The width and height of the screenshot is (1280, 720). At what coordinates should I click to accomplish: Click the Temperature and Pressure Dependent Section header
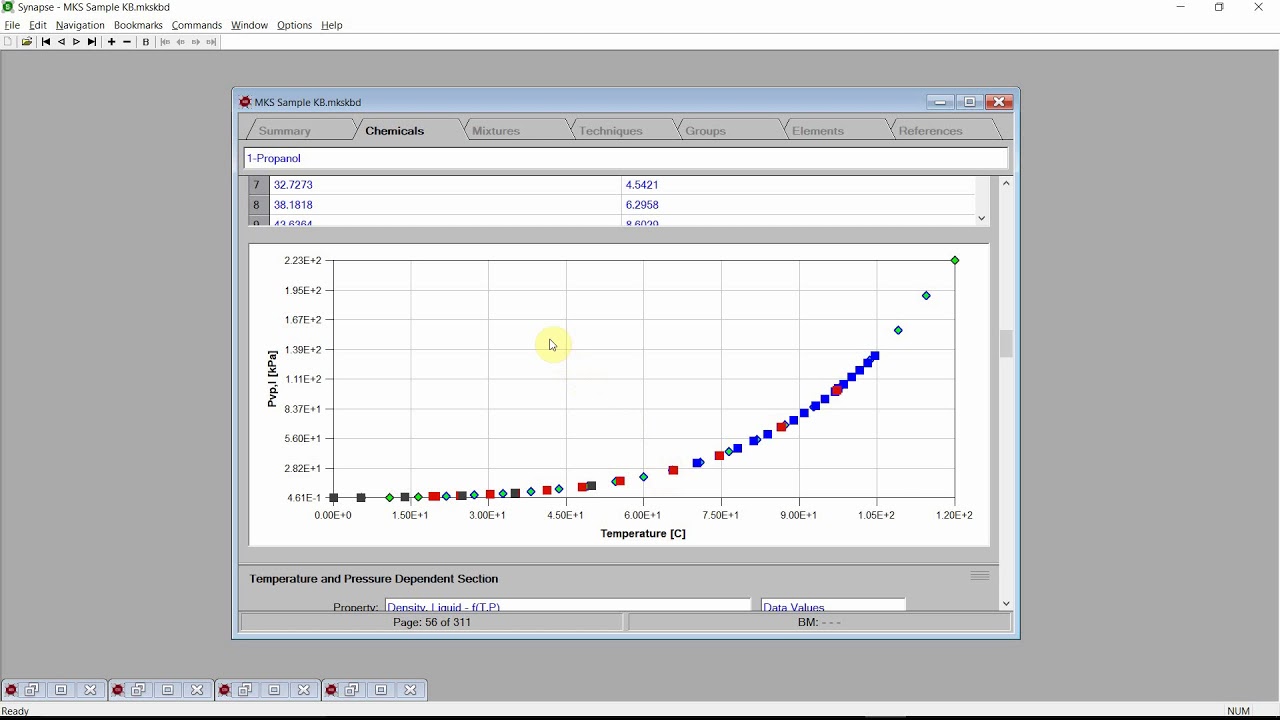pyautogui.click(x=374, y=579)
